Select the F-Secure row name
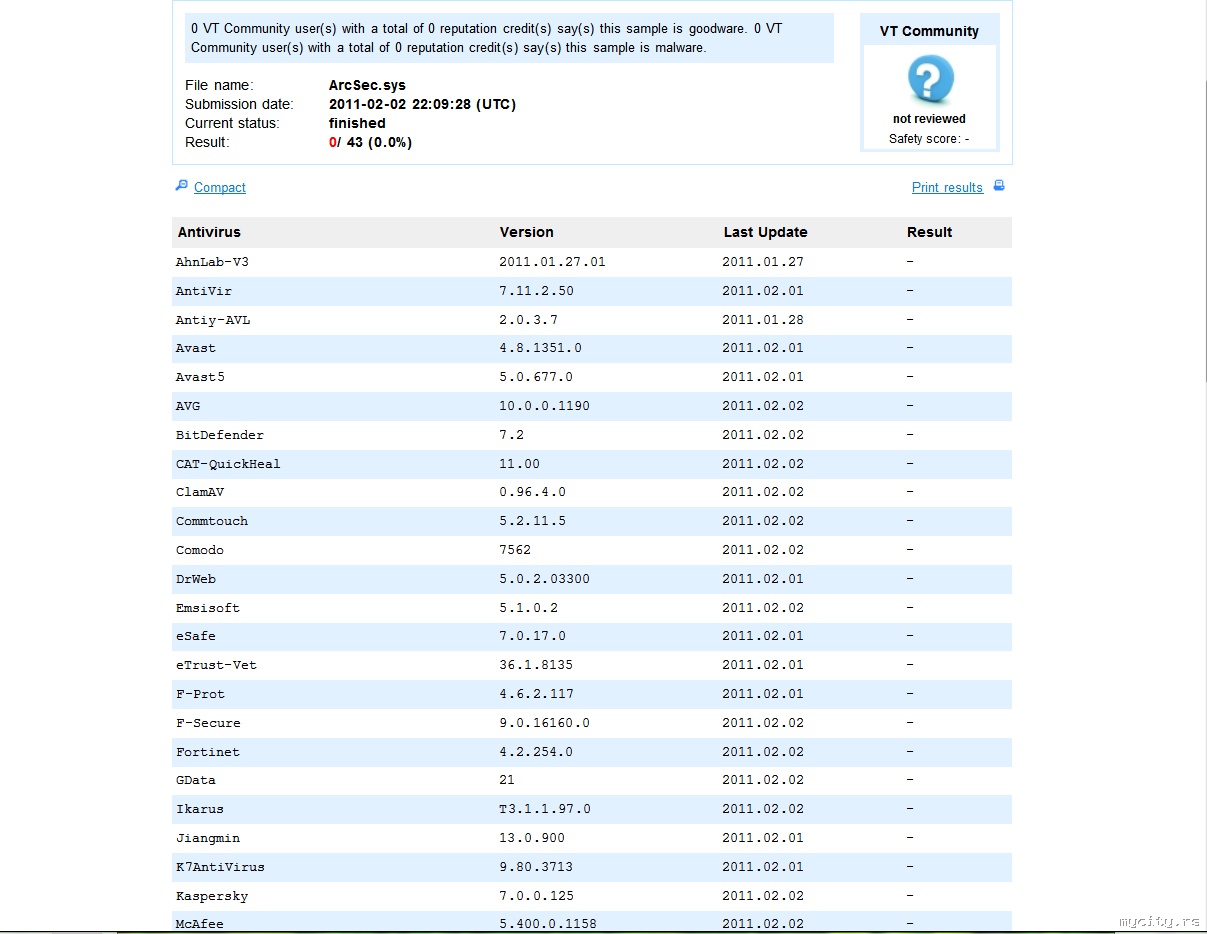 (208, 723)
